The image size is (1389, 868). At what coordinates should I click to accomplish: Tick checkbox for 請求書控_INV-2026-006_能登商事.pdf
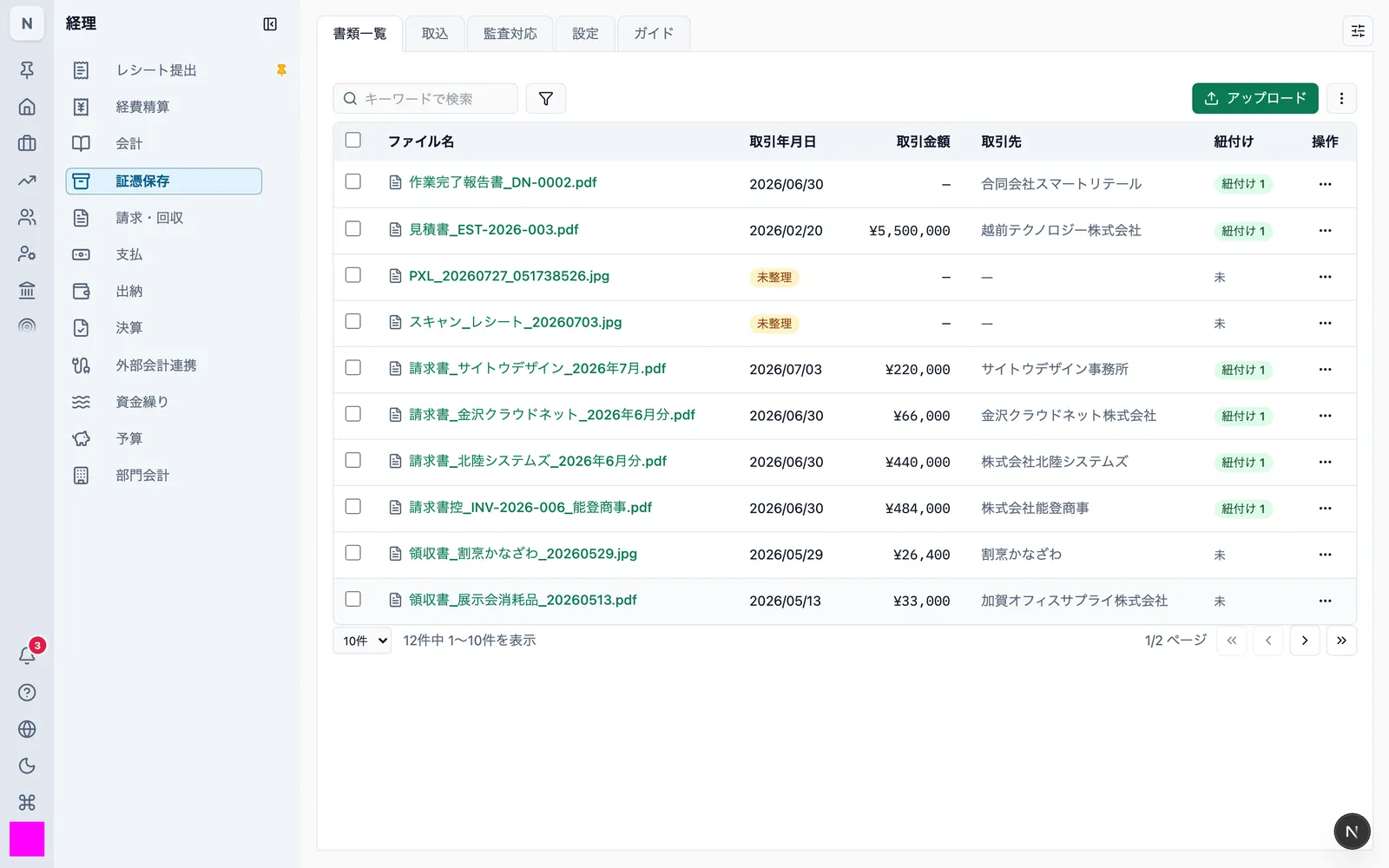coord(353,506)
